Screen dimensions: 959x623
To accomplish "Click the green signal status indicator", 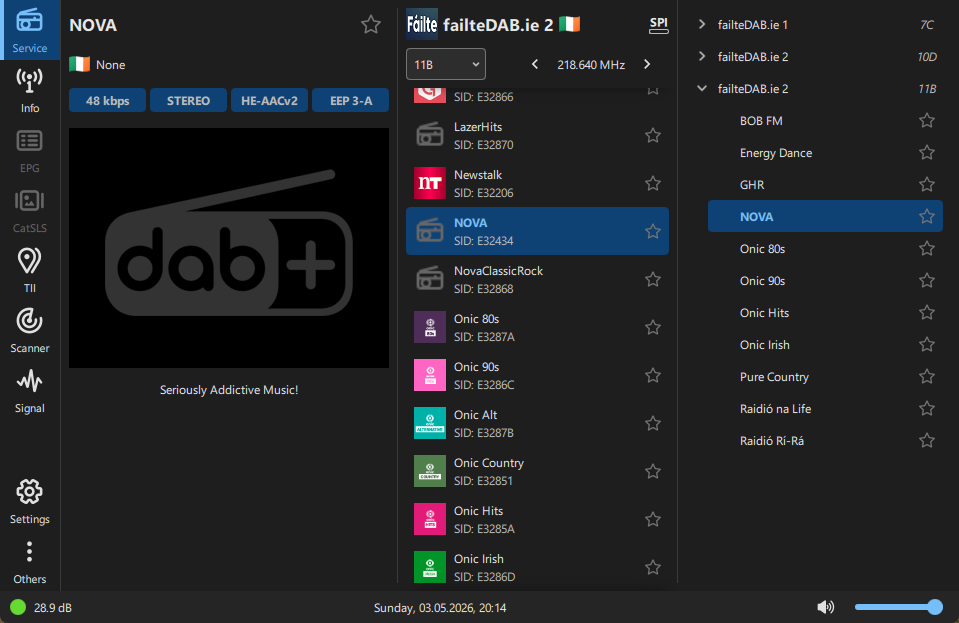I will point(18,607).
